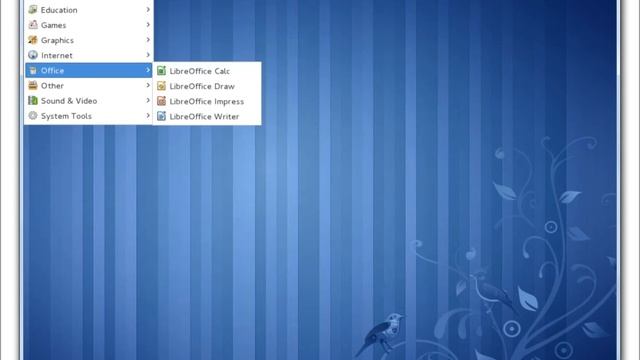The image size is (640, 360).
Task: Click the Internet globe icon
Action: pos(33,55)
